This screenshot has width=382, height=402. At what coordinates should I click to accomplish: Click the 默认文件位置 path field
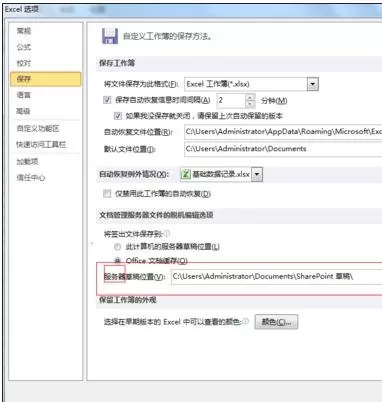(283, 149)
